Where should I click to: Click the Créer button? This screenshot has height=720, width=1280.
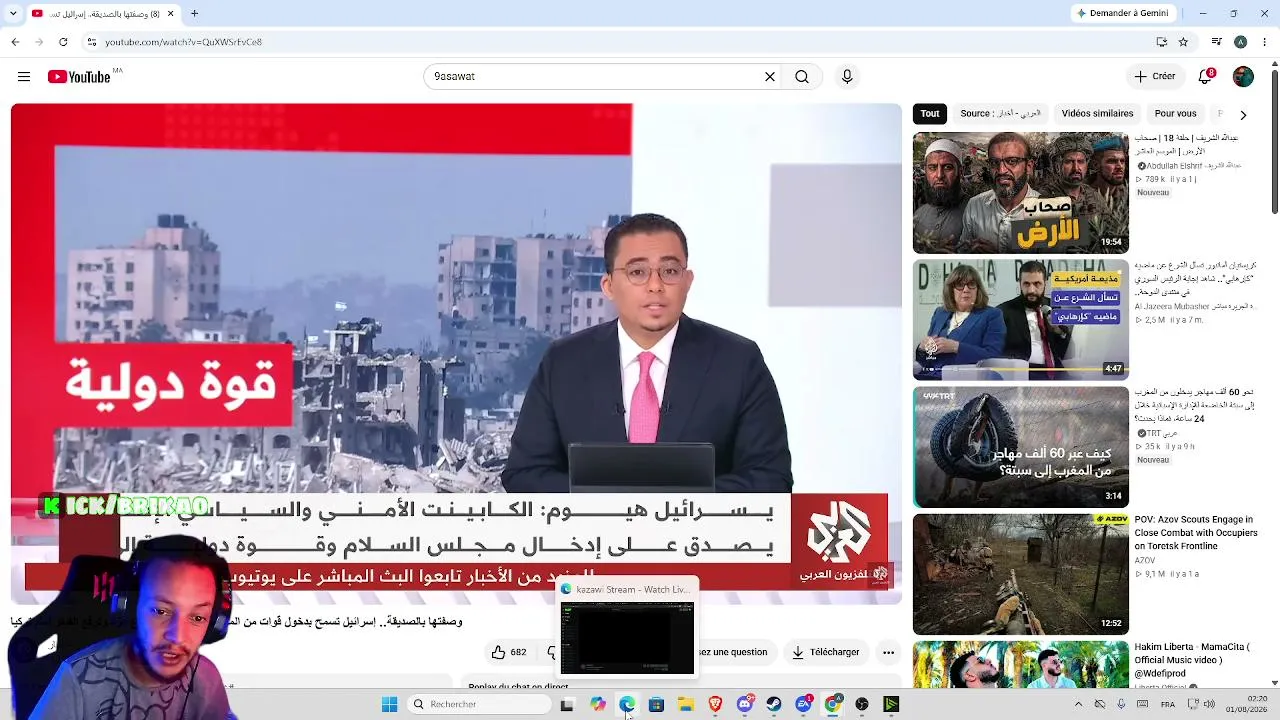point(1154,77)
